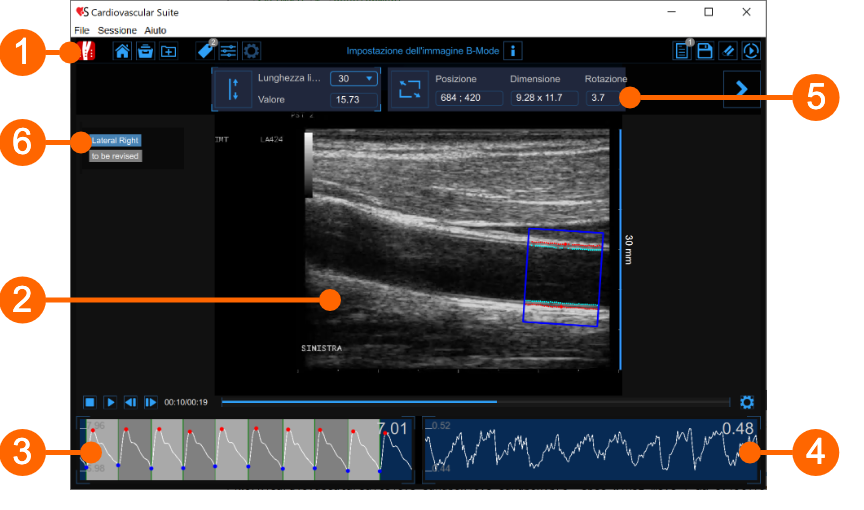Viewport: 864px width, 510px height.
Task: Open the report document icon
Action: click(683, 51)
